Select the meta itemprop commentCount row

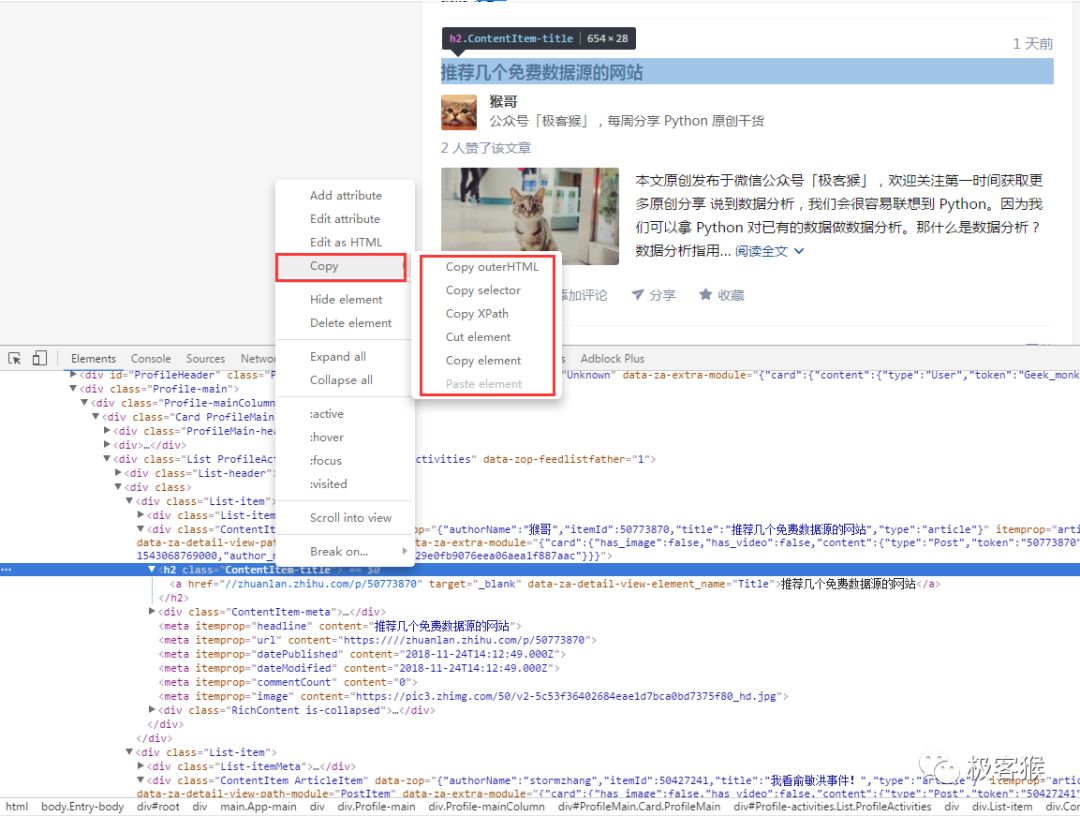[288, 682]
